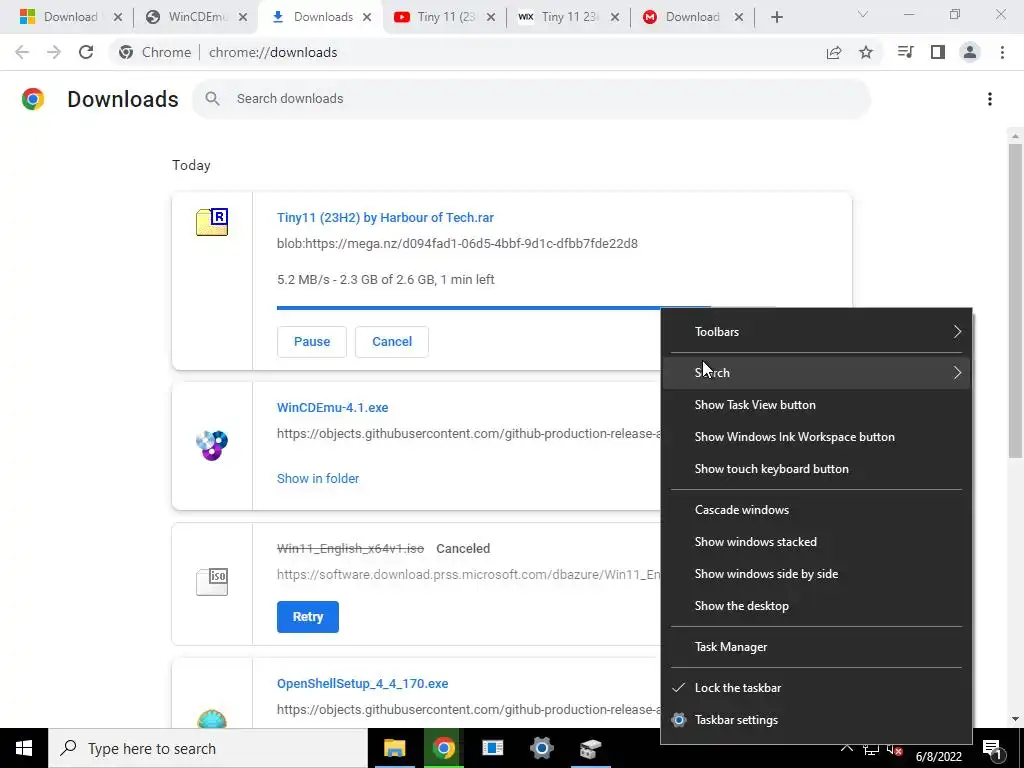1024x768 pixels.
Task: Toggle Show Task View button
Action: click(817, 405)
